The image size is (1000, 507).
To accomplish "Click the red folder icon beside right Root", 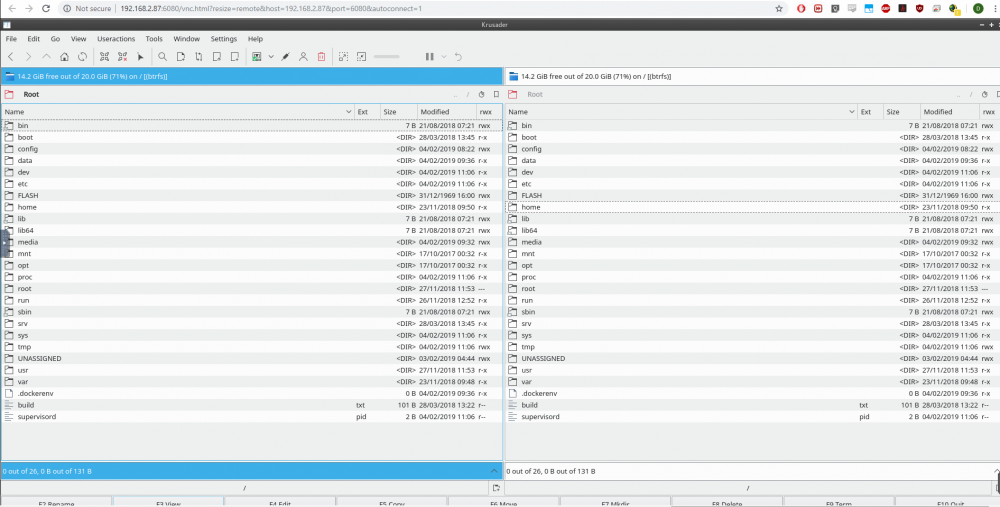I will pos(513,94).
